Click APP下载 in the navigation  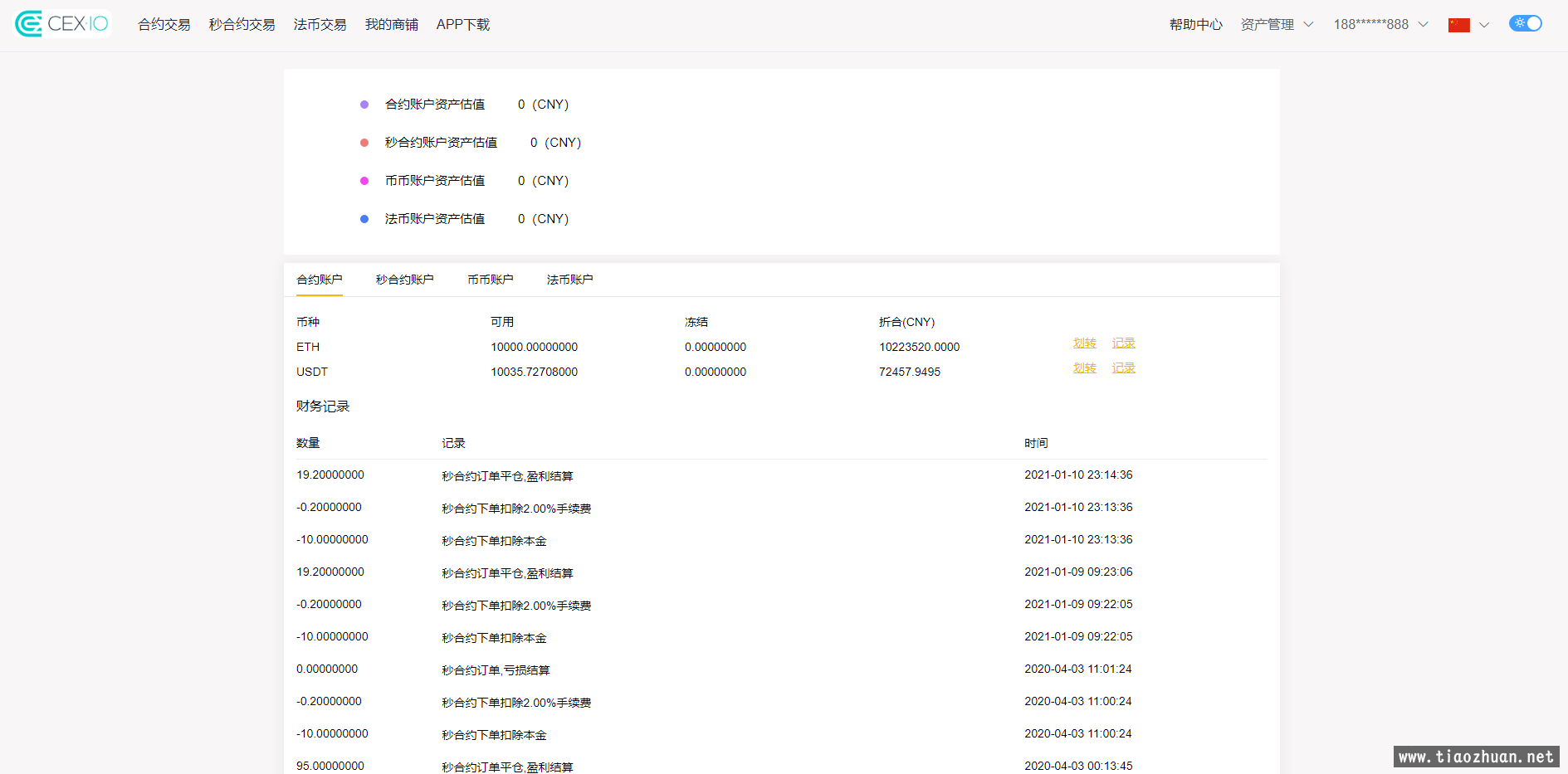click(463, 25)
